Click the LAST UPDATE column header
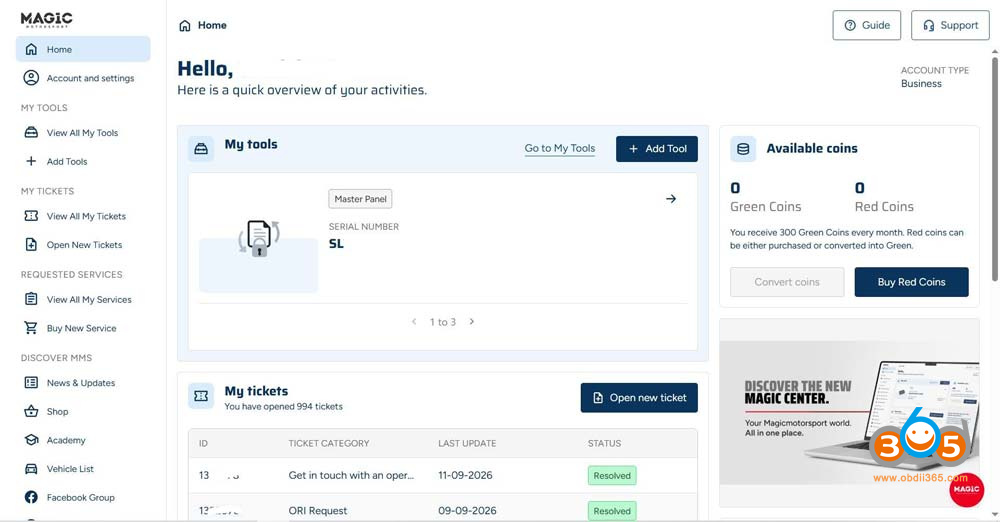The width and height of the screenshot is (1000, 522). coord(467,444)
